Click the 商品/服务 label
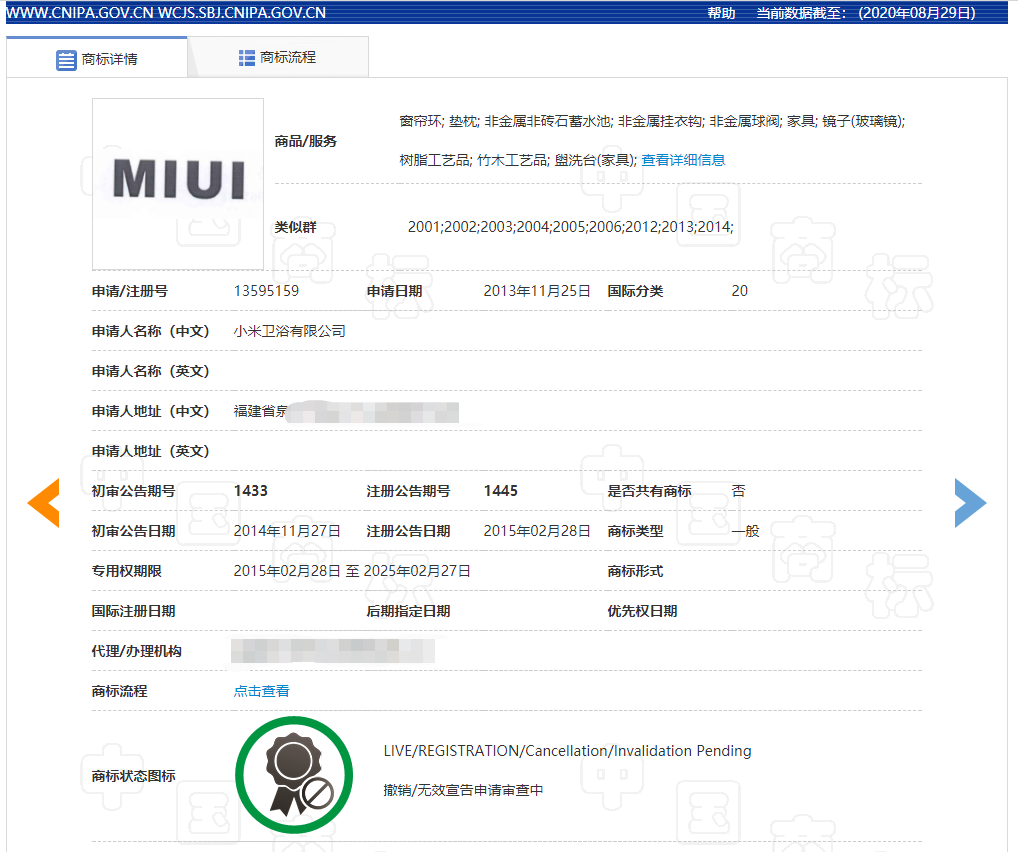Screen dimensions: 1018x852 click(x=305, y=141)
